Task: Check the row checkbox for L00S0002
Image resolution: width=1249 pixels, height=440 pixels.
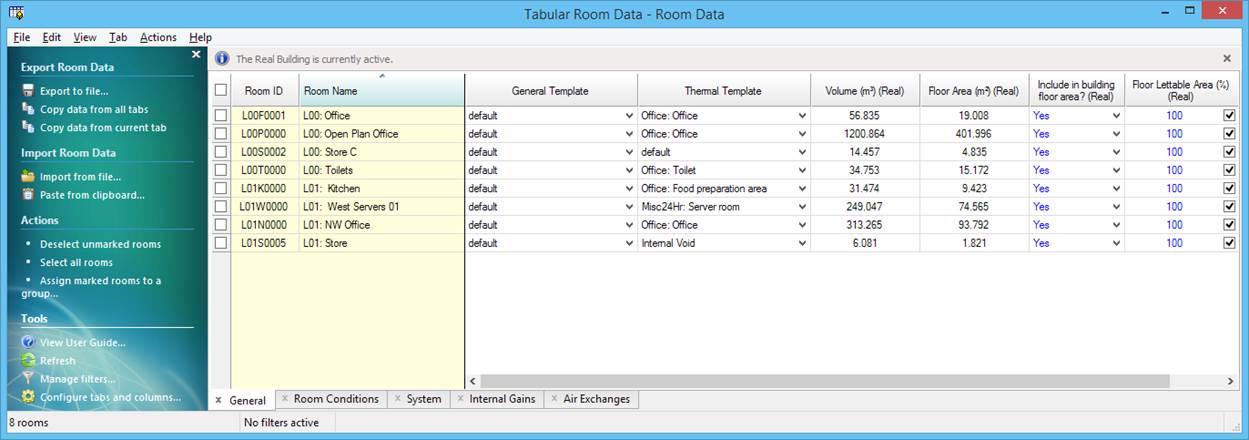Action: point(220,152)
